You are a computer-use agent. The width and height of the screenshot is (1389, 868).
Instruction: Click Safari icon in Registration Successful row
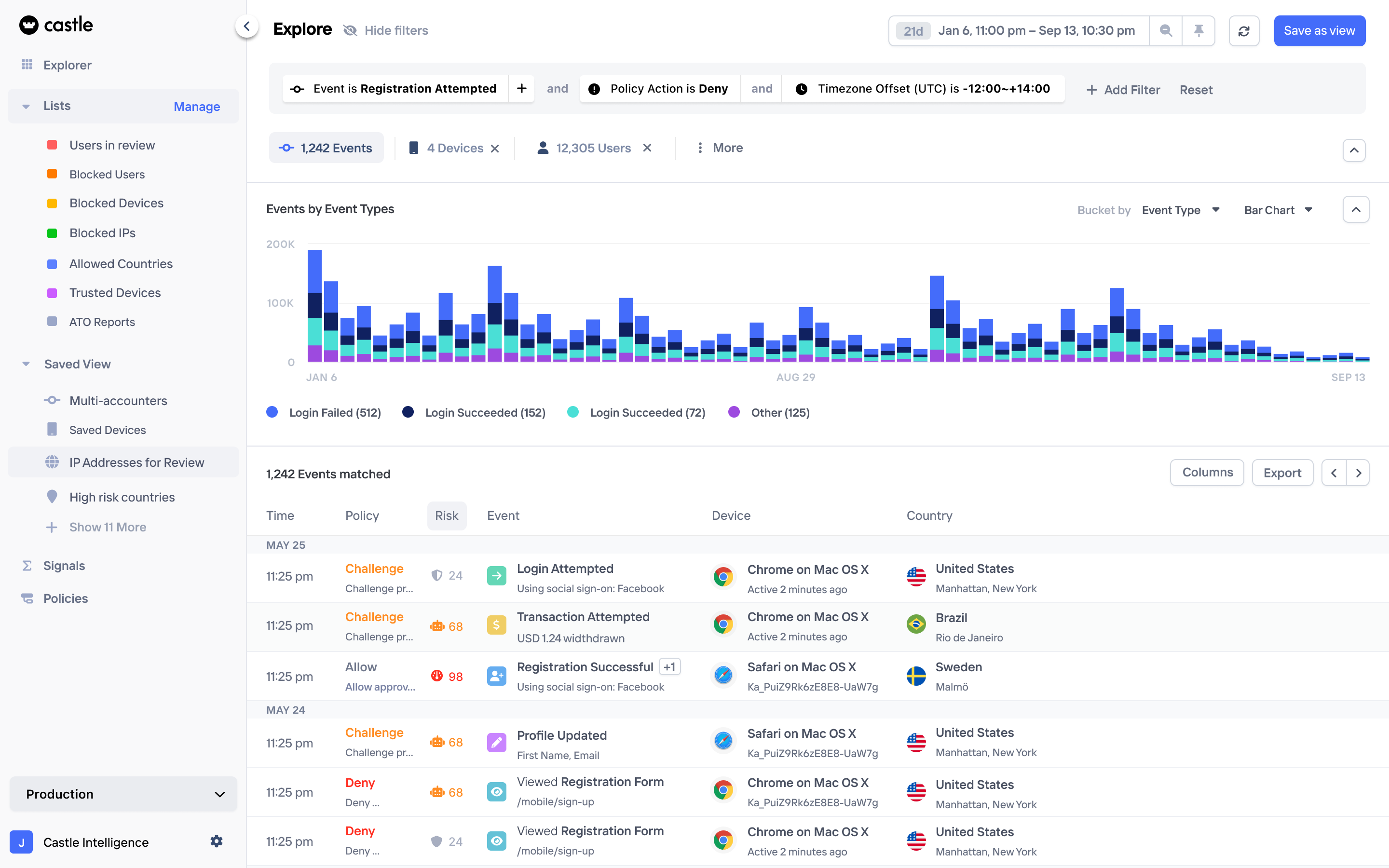coord(723,676)
